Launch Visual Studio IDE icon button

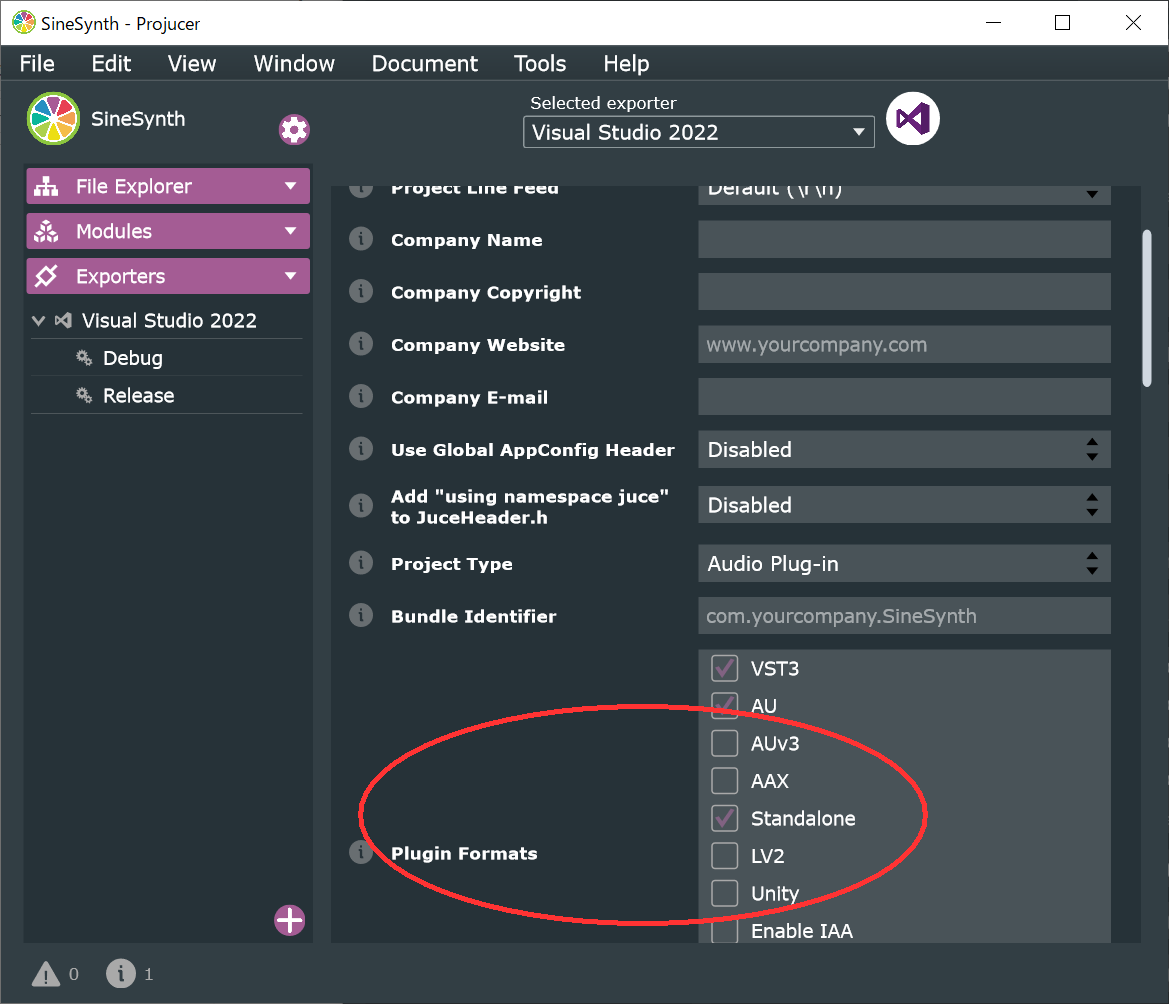pos(913,119)
